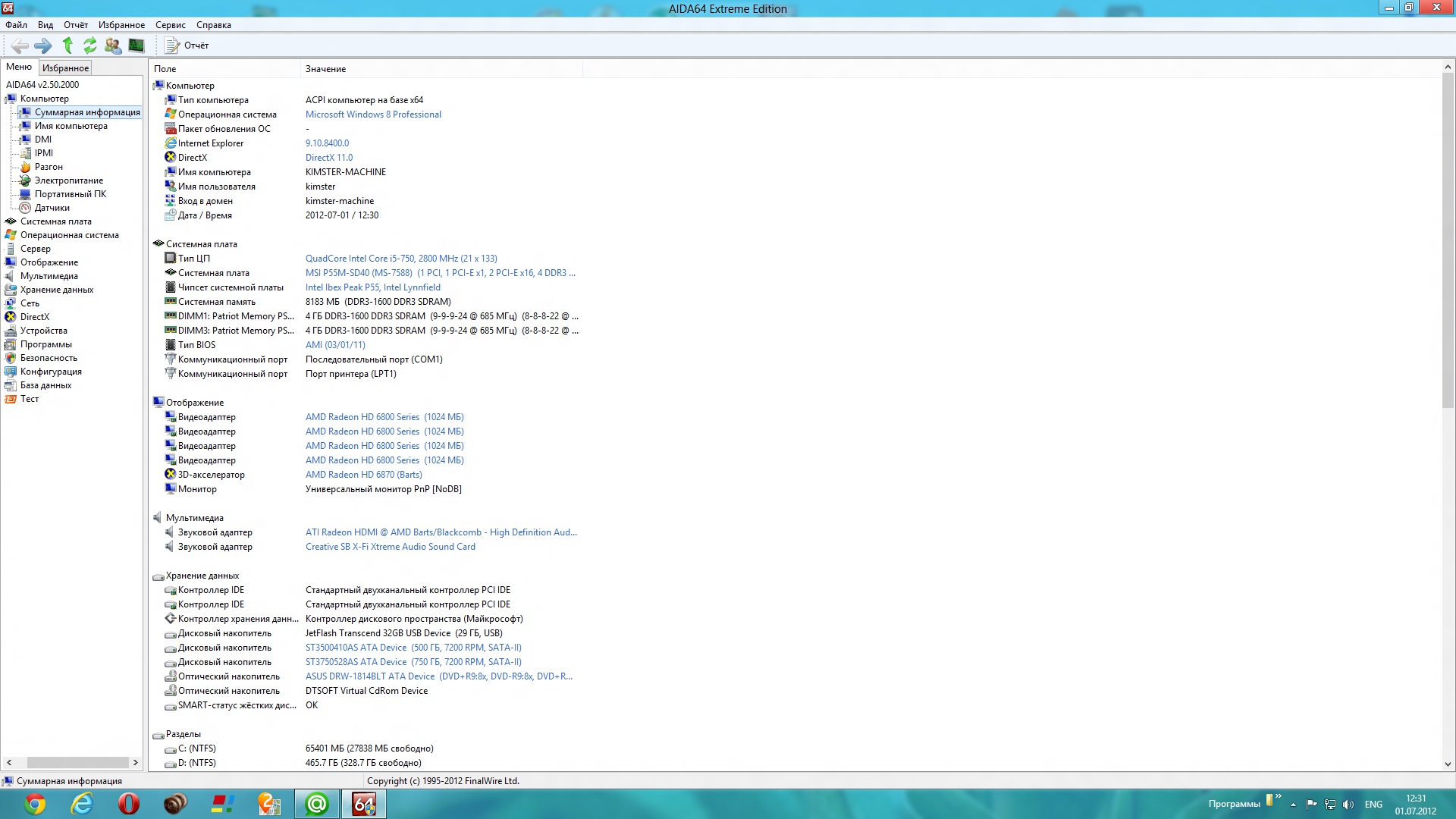Image resolution: width=1456 pixels, height=819 pixels.
Task: Select Отображение in sidebar tree
Action: (x=49, y=262)
